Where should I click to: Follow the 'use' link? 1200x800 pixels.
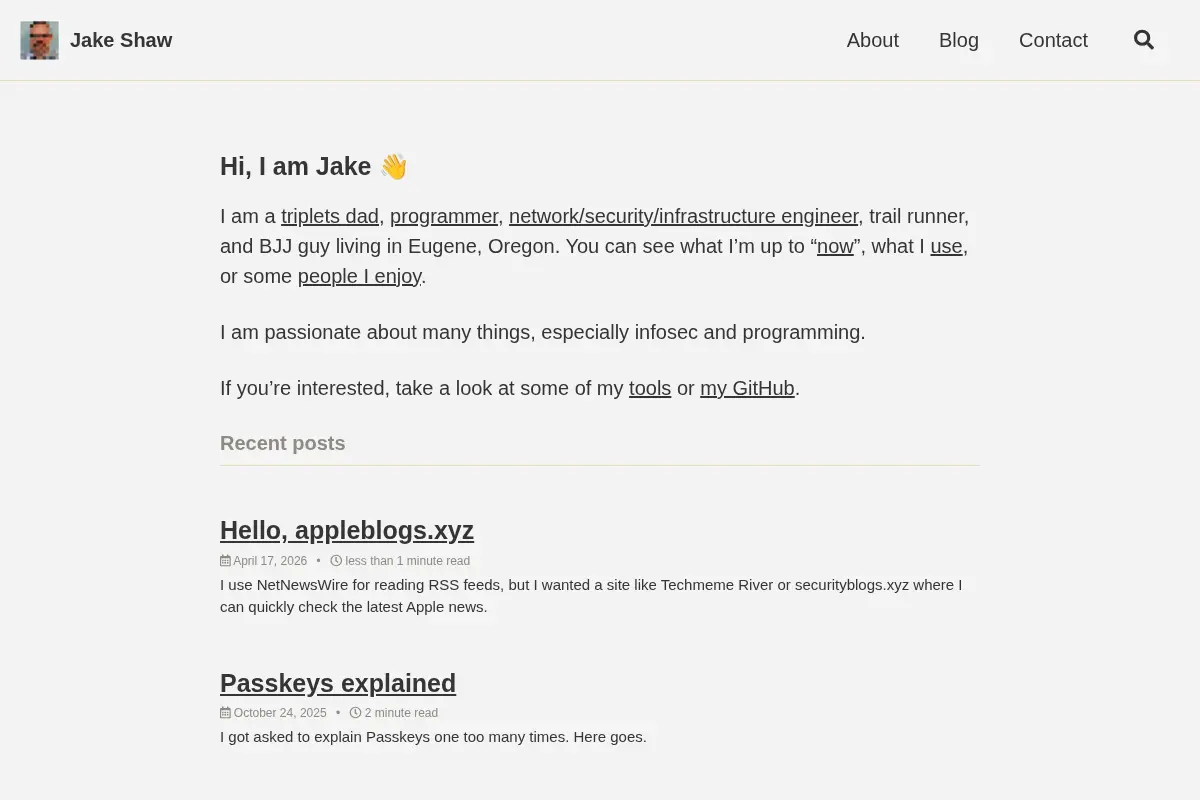pyautogui.click(x=946, y=246)
